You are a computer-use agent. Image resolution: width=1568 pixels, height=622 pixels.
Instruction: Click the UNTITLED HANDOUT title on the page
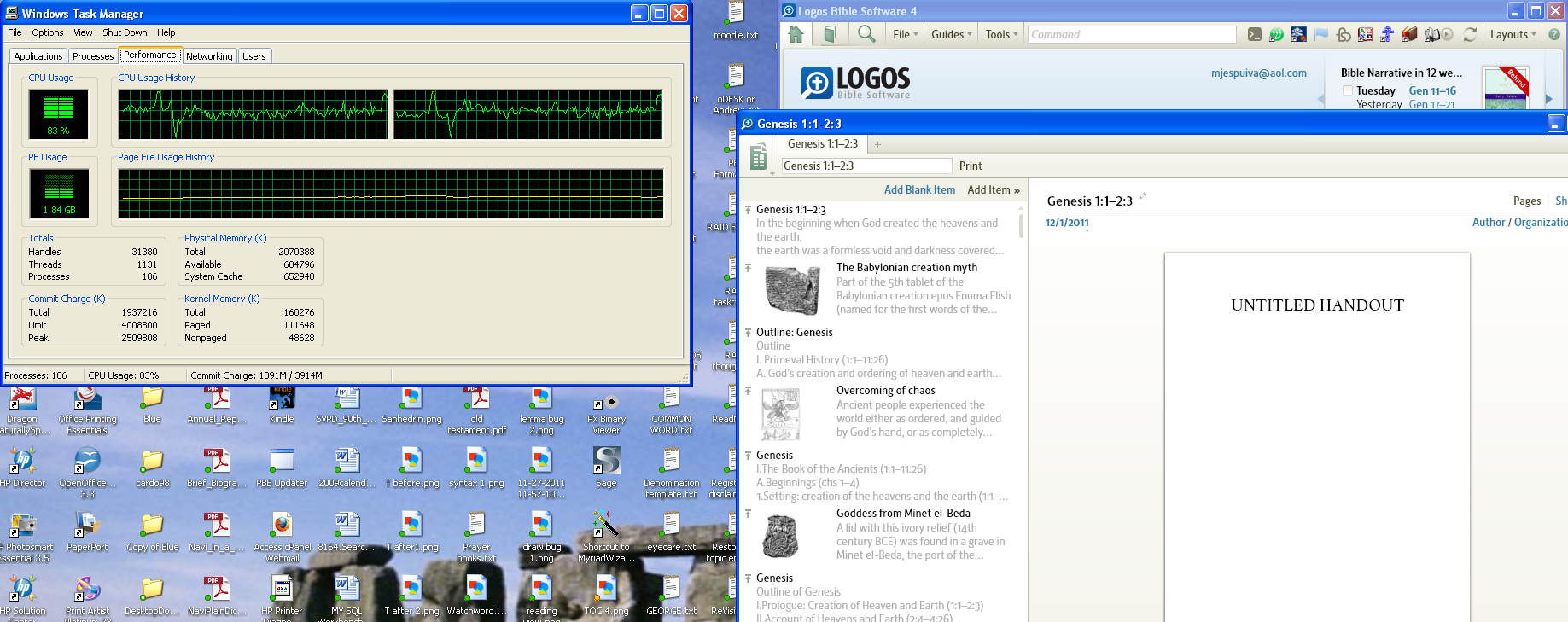(1317, 305)
